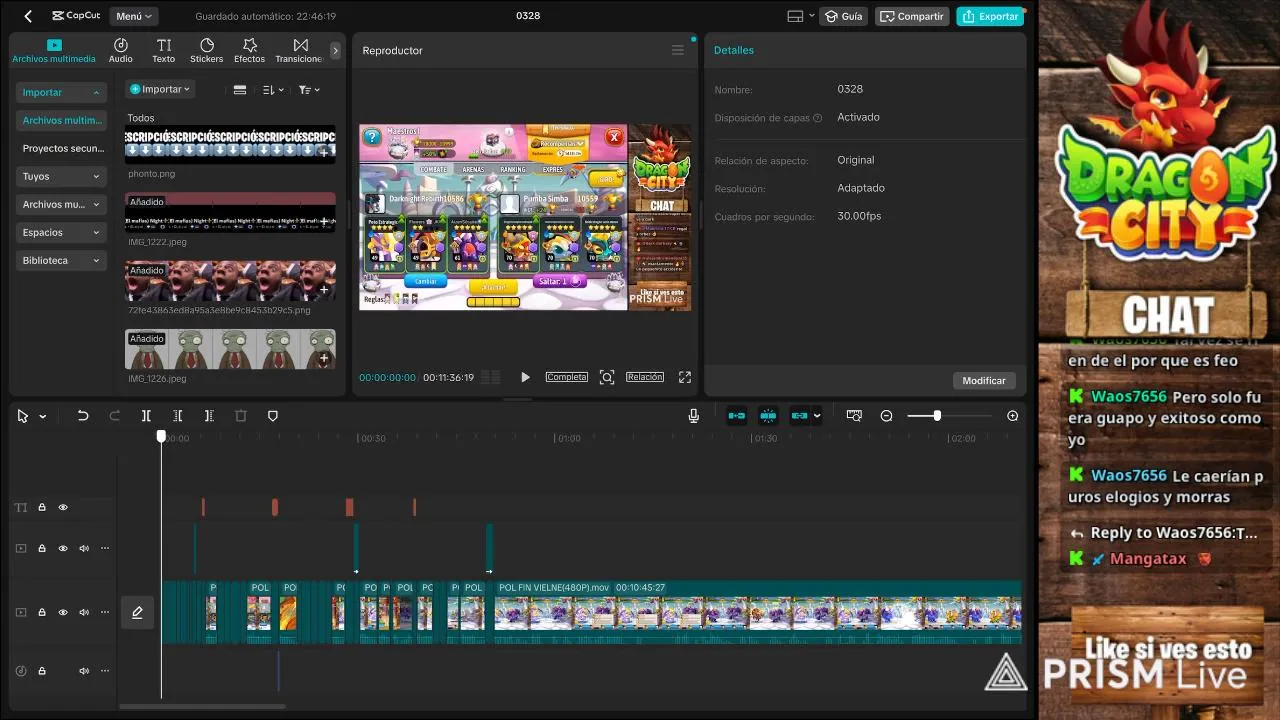Collapse the Importar sidebar section

[x=61, y=92]
